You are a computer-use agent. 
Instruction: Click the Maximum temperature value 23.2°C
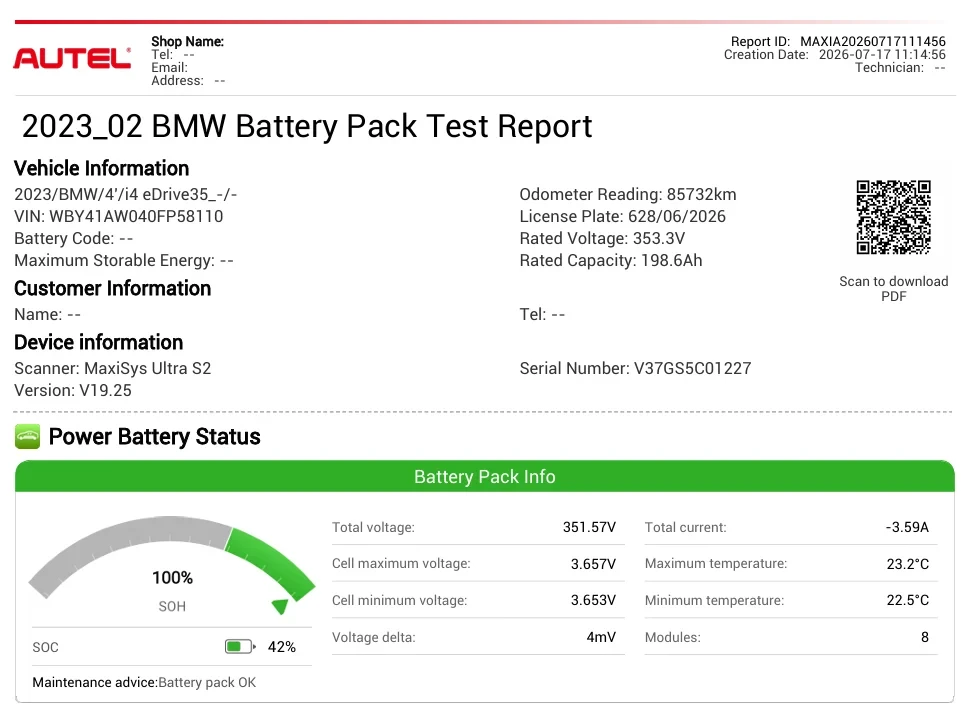click(x=908, y=563)
